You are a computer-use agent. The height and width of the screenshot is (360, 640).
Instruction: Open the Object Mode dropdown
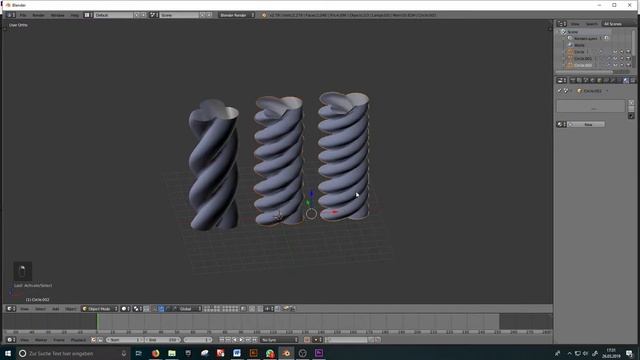pos(100,309)
